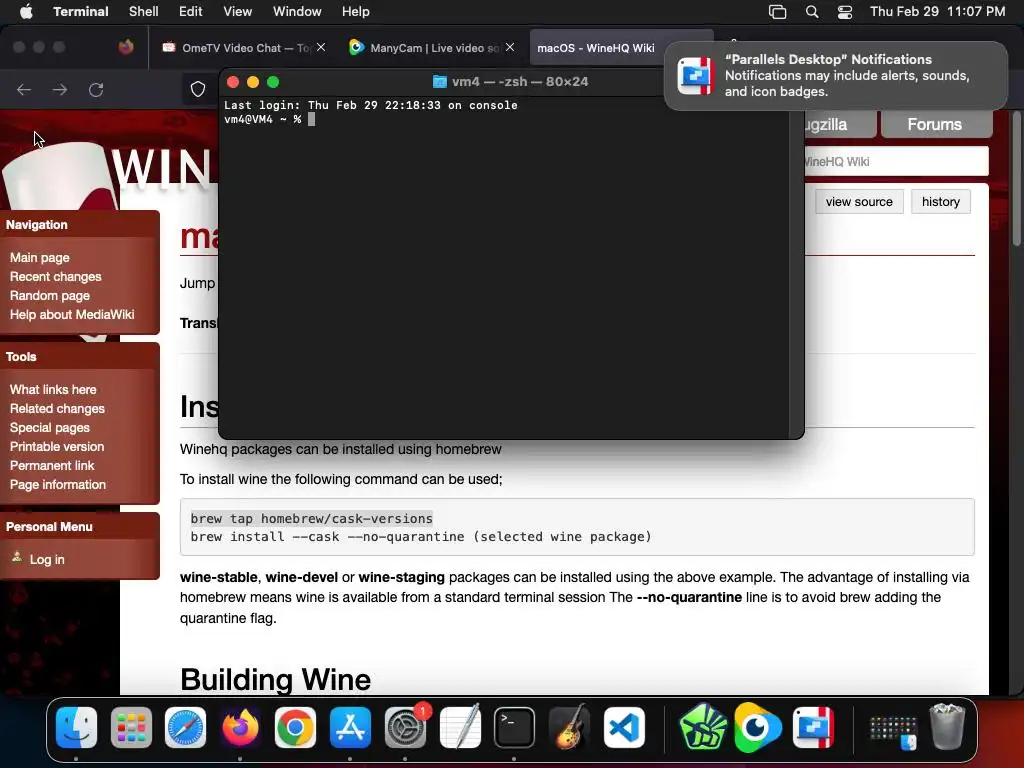
Task: Open the Special pages link
Action: click(50, 427)
